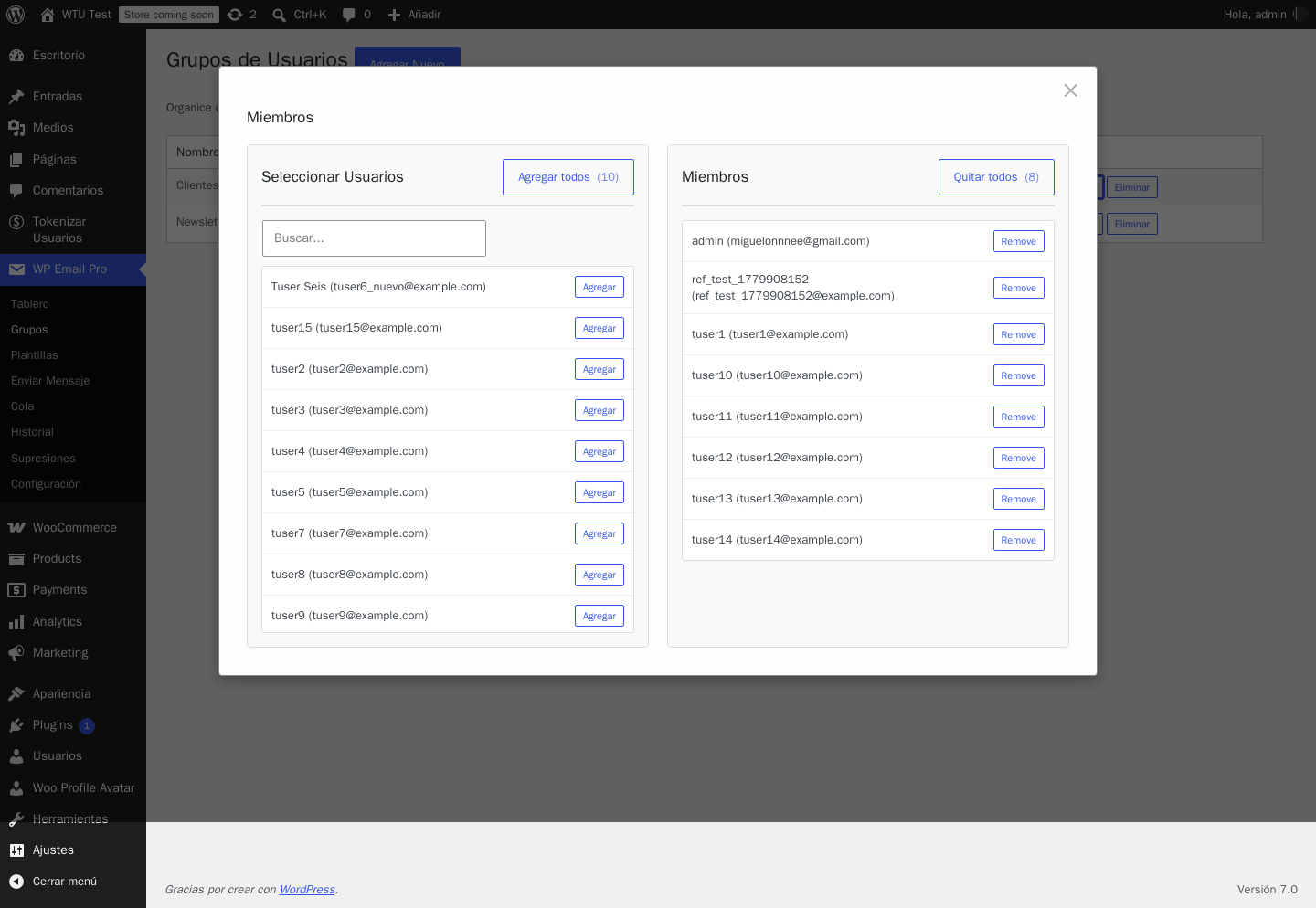Click the Marketing megaphone icon
The height and width of the screenshot is (908, 1316).
[x=16, y=653]
